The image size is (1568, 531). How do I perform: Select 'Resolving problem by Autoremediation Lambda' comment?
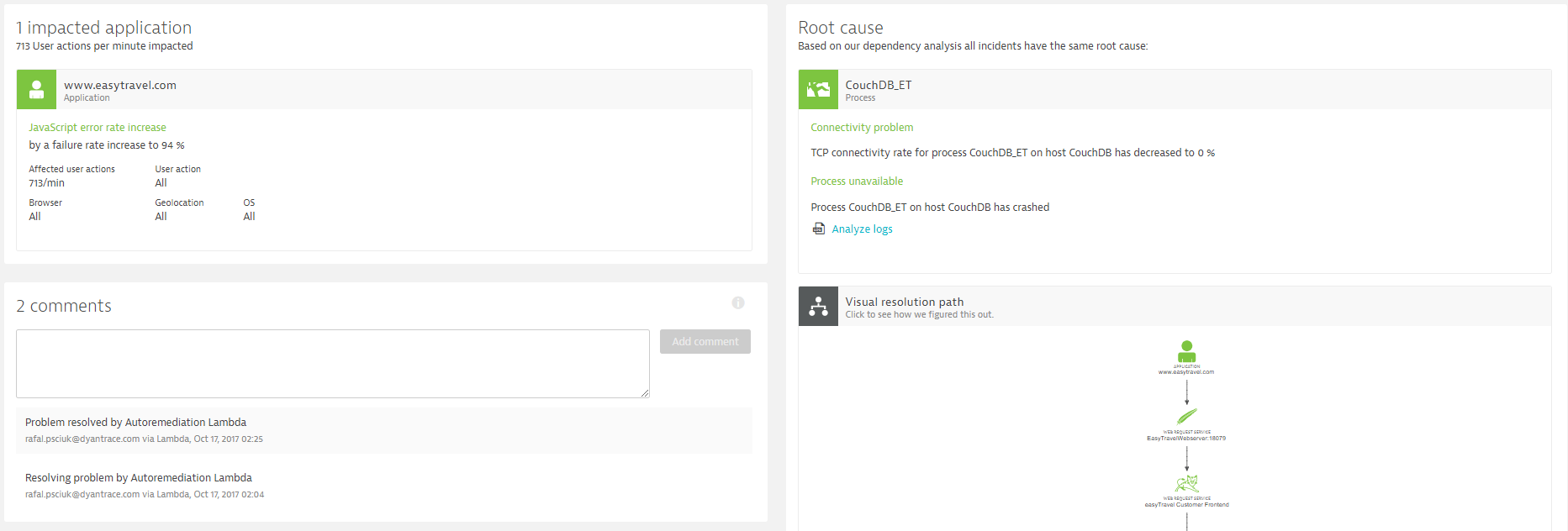(139, 478)
